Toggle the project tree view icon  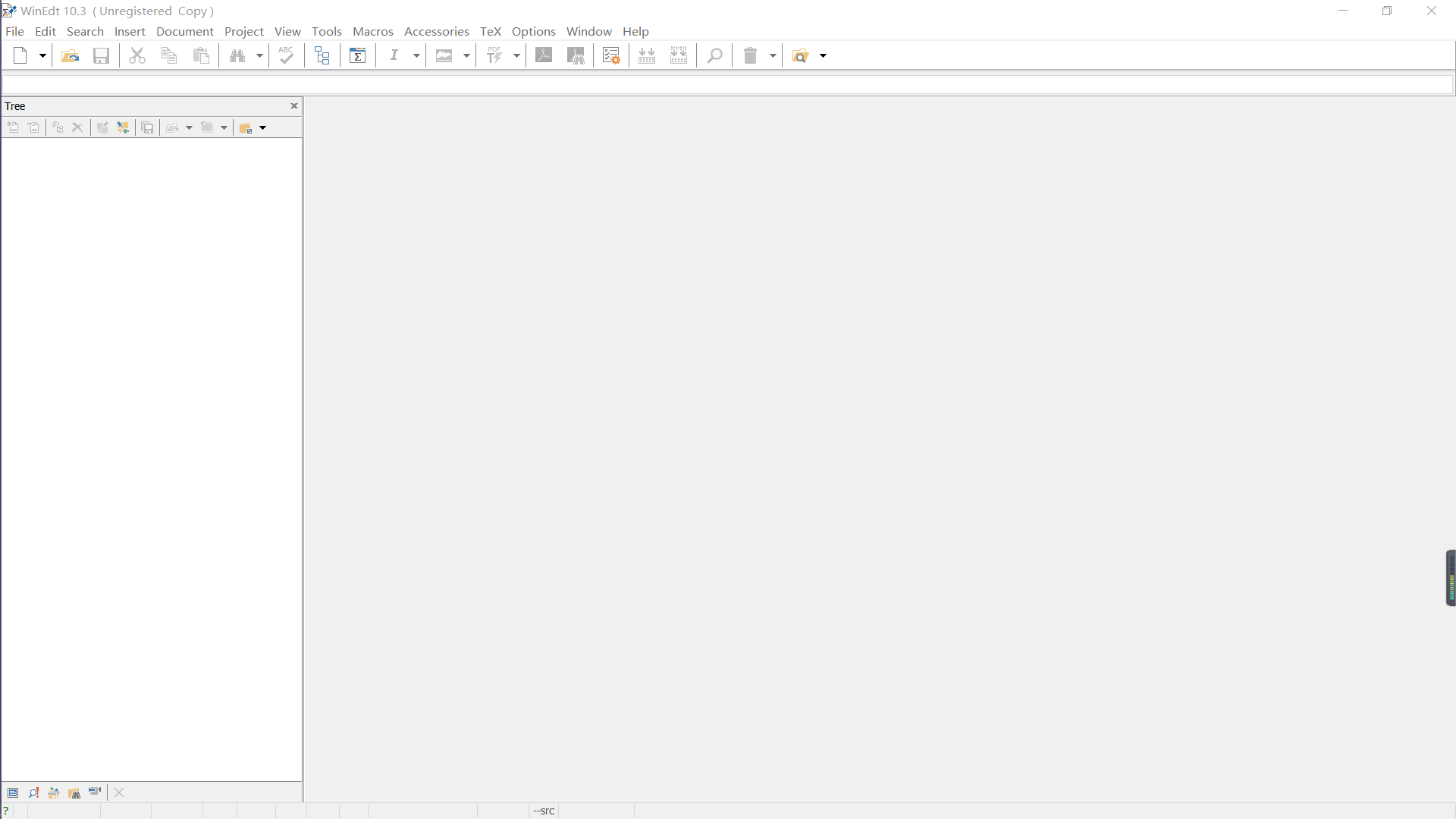click(322, 55)
